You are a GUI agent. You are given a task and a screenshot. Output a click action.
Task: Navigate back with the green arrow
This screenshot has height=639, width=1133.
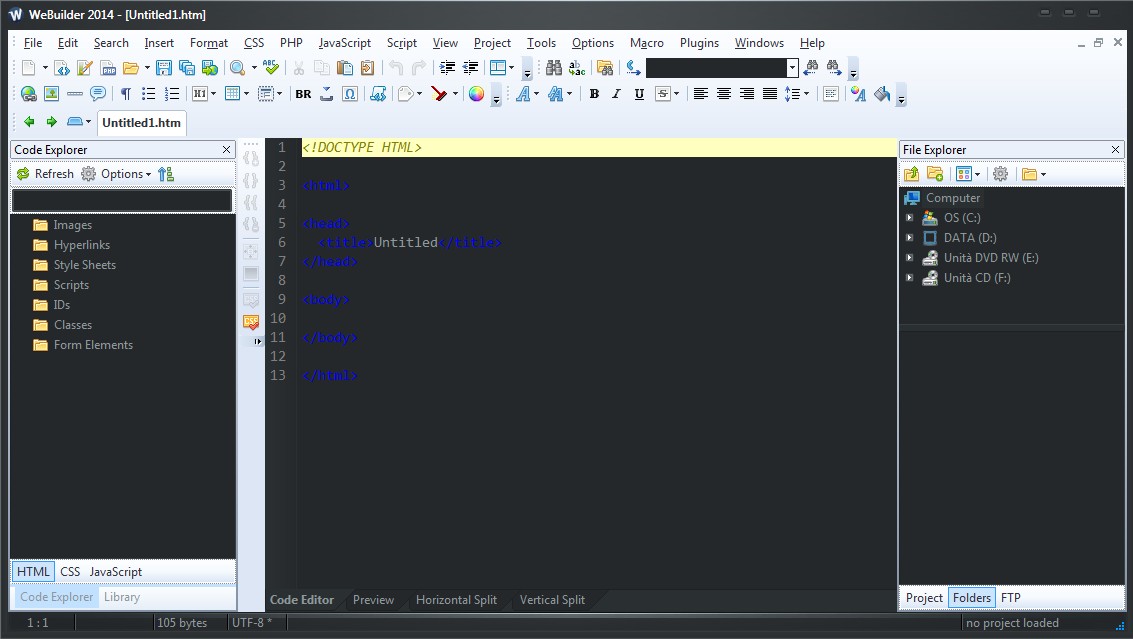[x=29, y=122]
